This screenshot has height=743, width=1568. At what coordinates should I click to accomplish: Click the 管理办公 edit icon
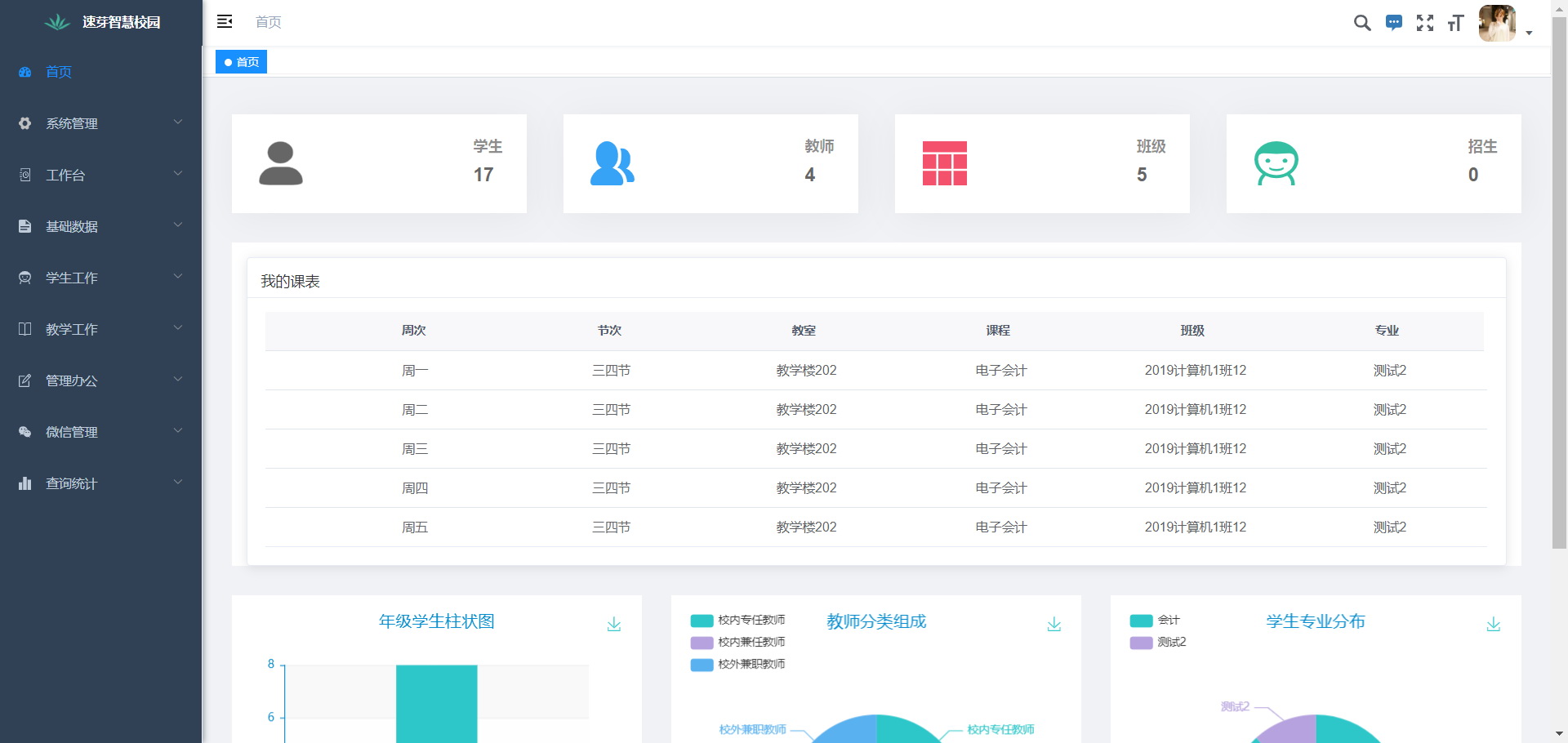(x=24, y=380)
